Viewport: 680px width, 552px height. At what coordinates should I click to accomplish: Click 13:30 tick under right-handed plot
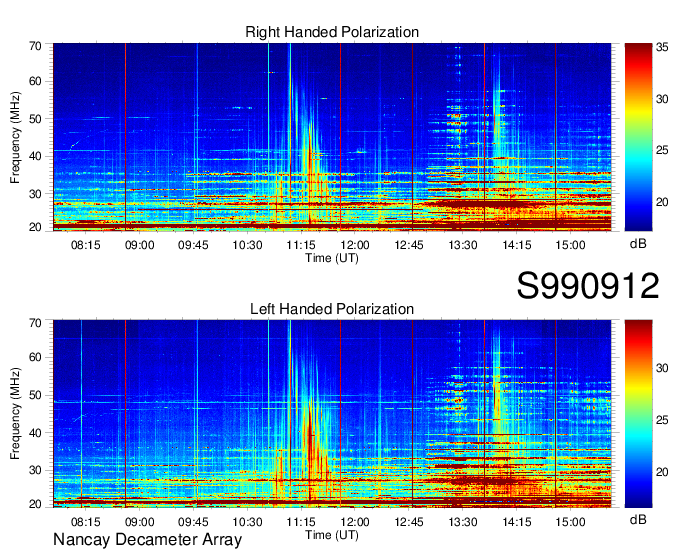click(463, 245)
